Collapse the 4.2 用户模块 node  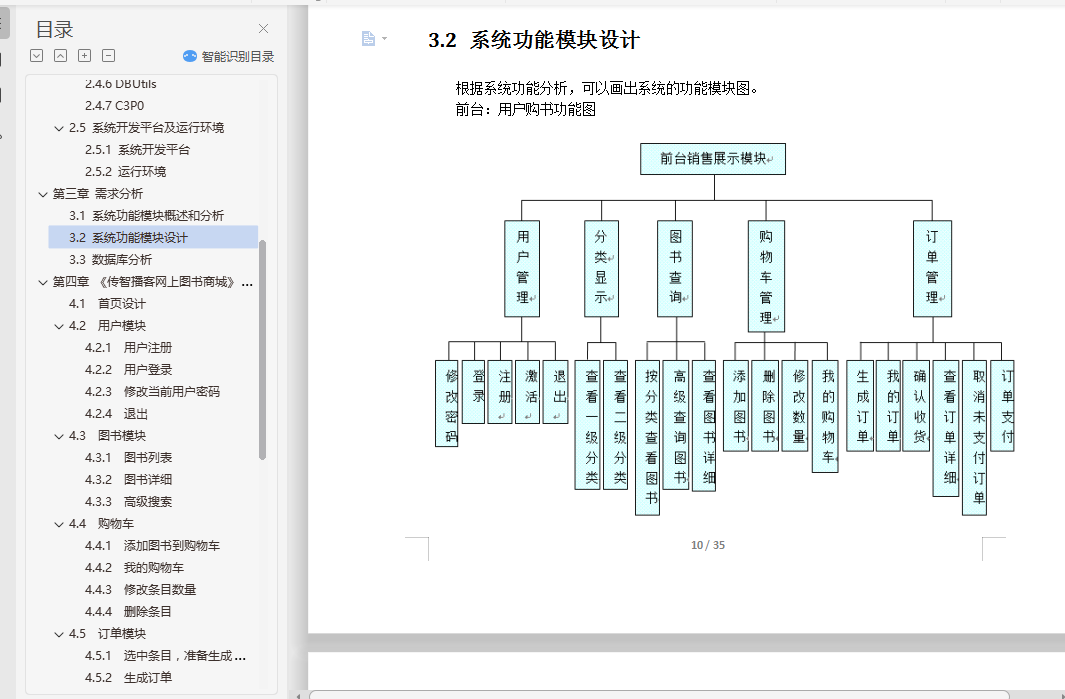[x=59, y=327]
